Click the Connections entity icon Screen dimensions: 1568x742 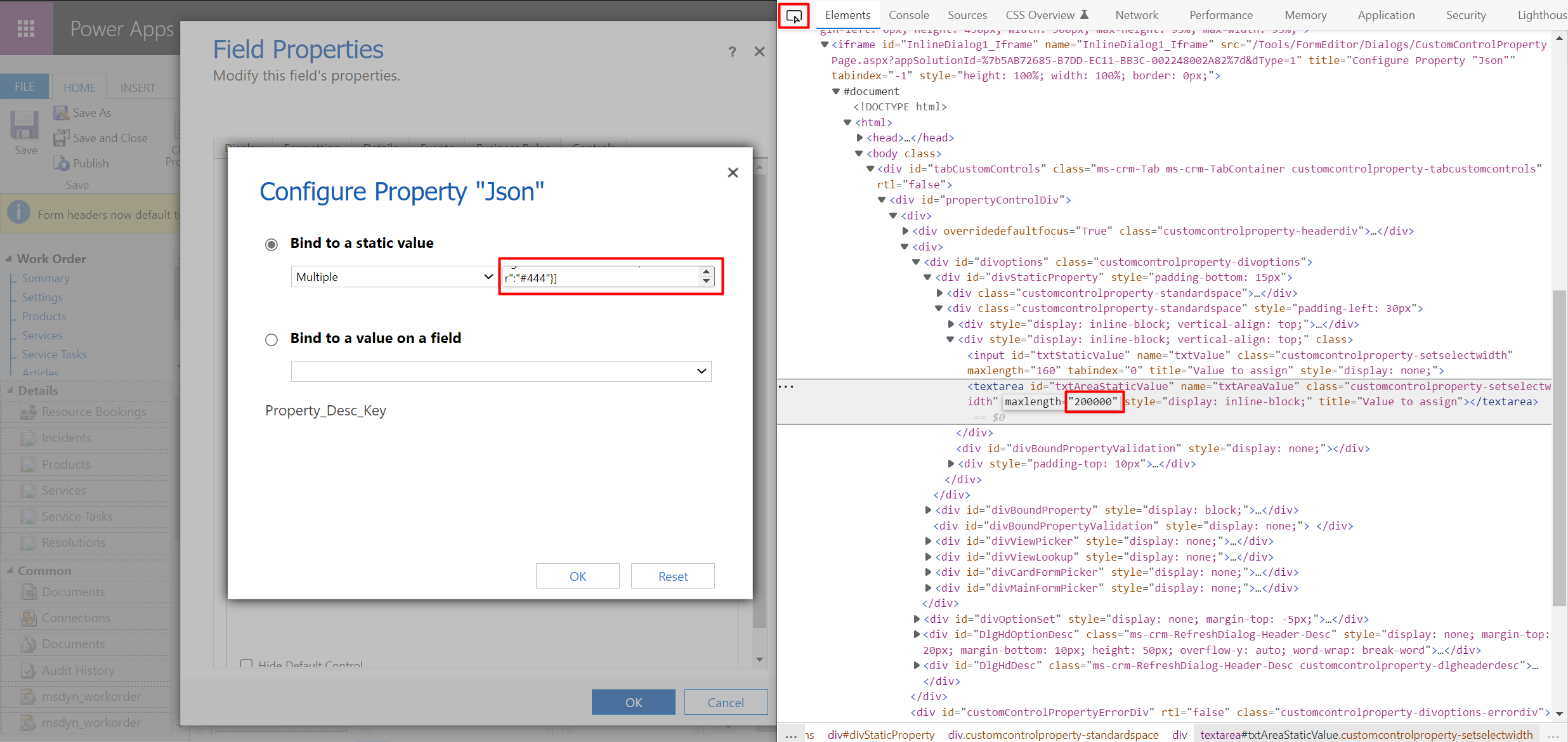(x=28, y=618)
